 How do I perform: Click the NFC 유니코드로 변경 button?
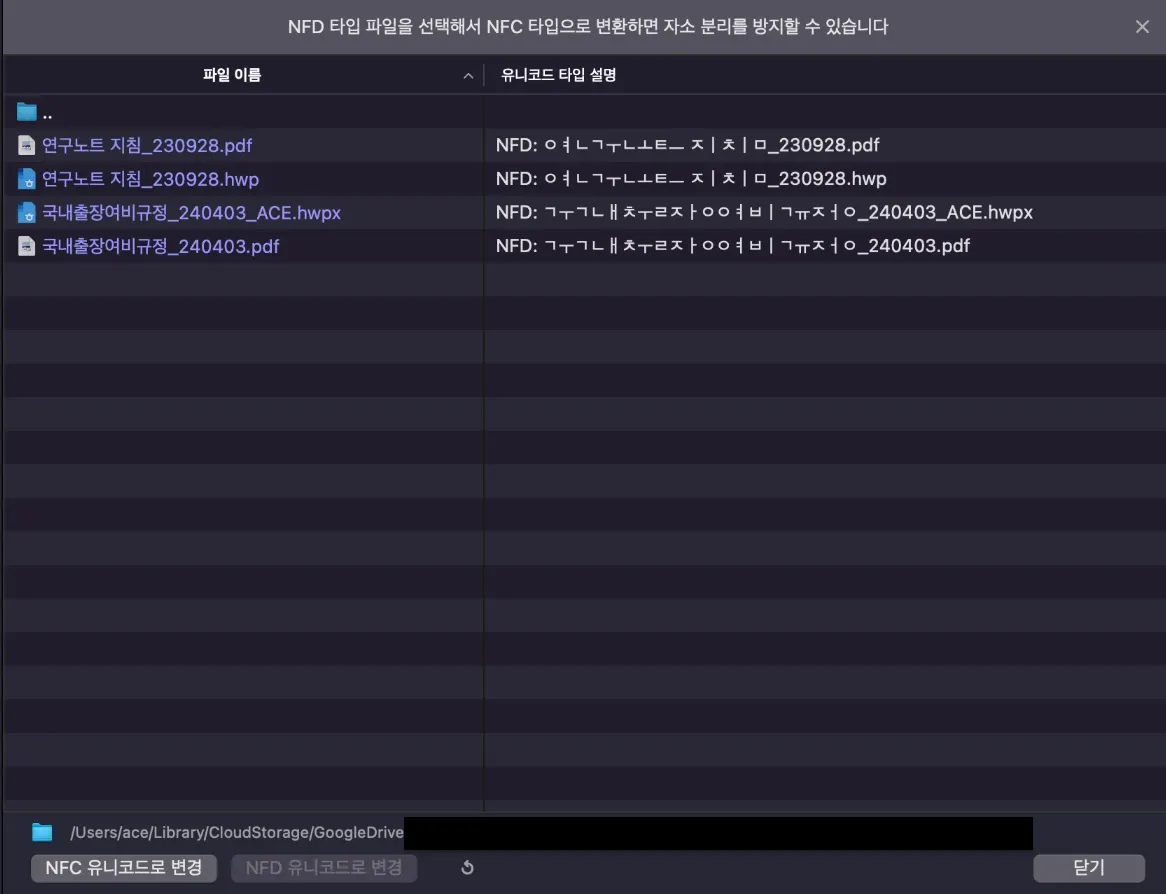(x=123, y=868)
